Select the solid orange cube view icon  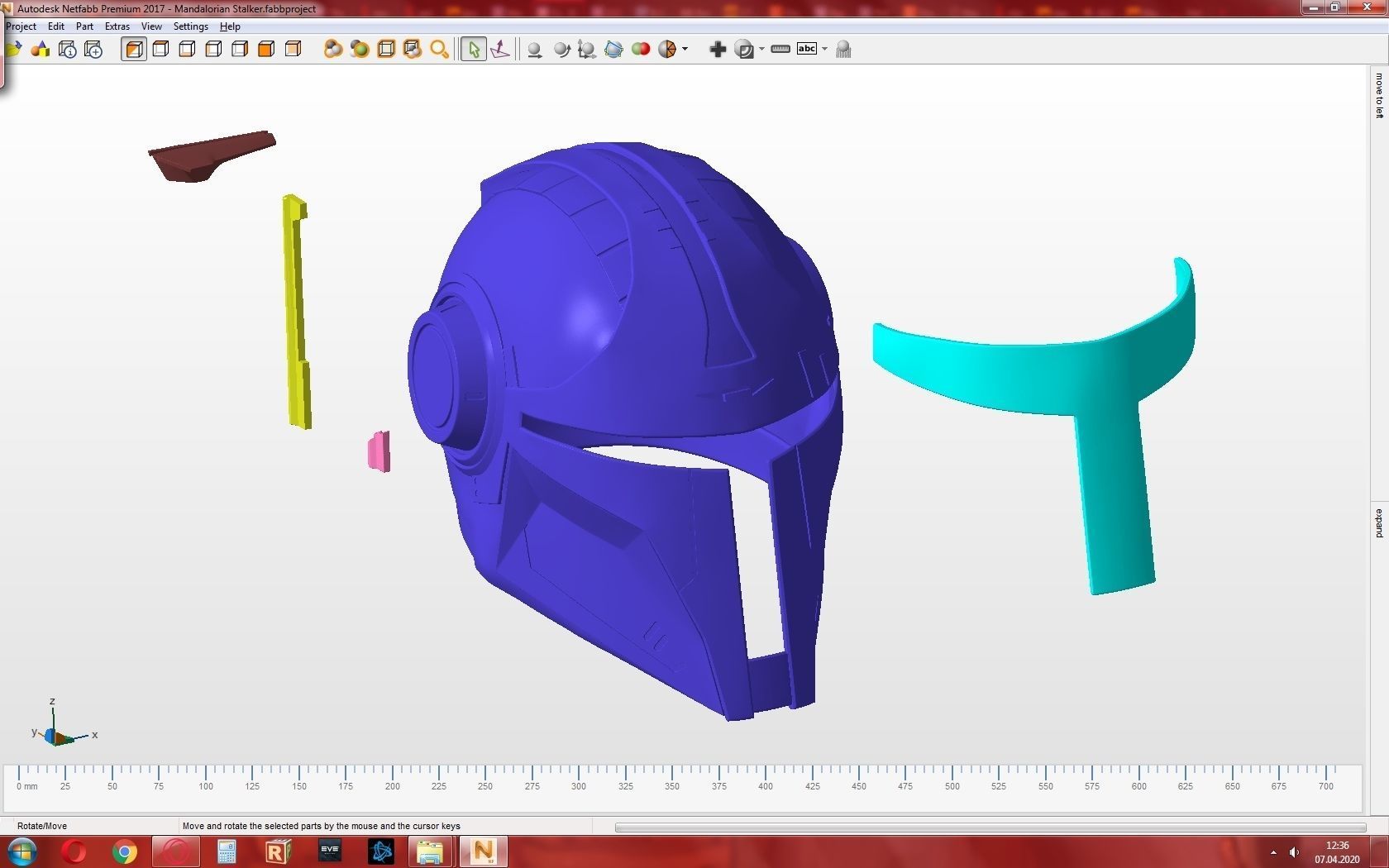pyautogui.click(x=266, y=50)
